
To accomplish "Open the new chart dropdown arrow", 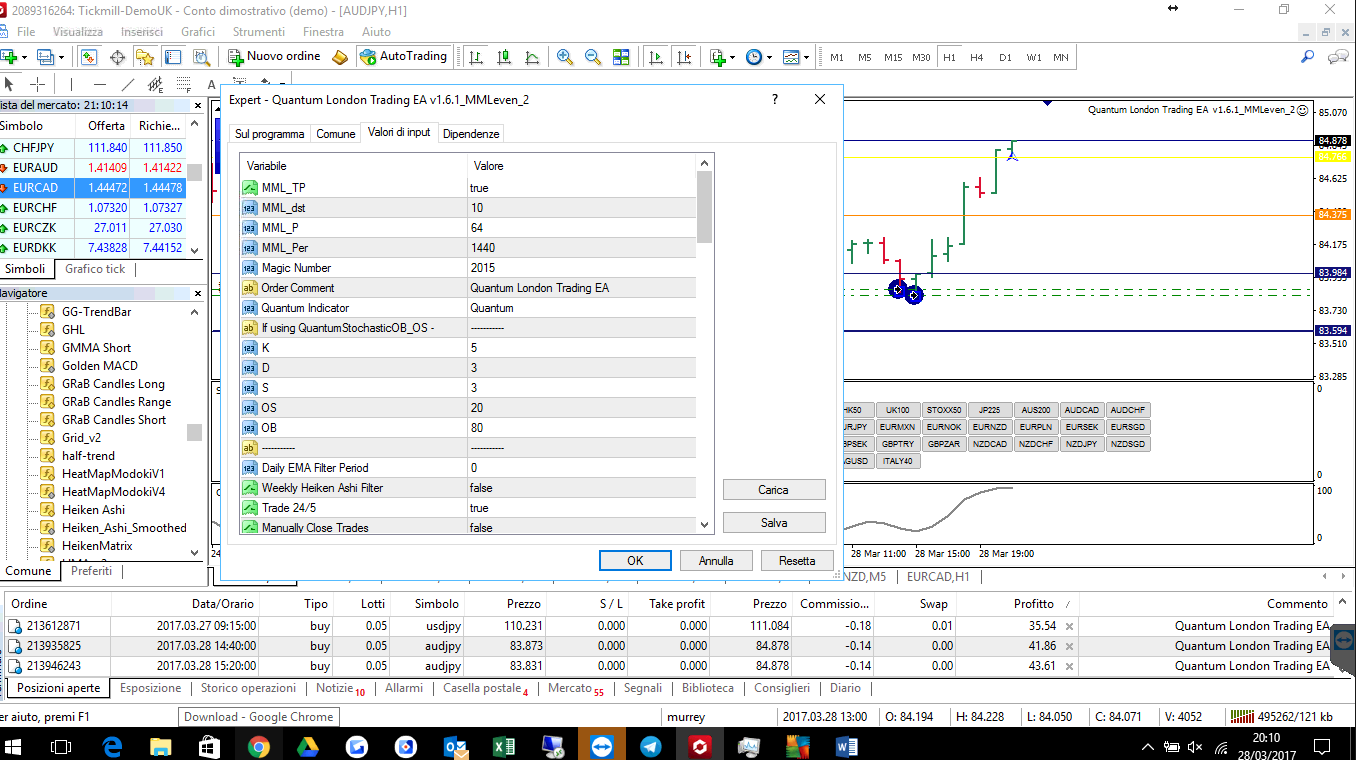I will tap(732, 57).
